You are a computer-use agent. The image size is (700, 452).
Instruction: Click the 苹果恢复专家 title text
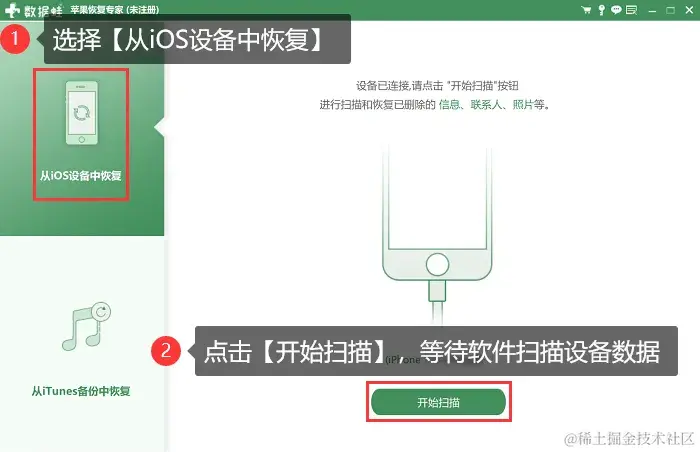tap(97, 10)
